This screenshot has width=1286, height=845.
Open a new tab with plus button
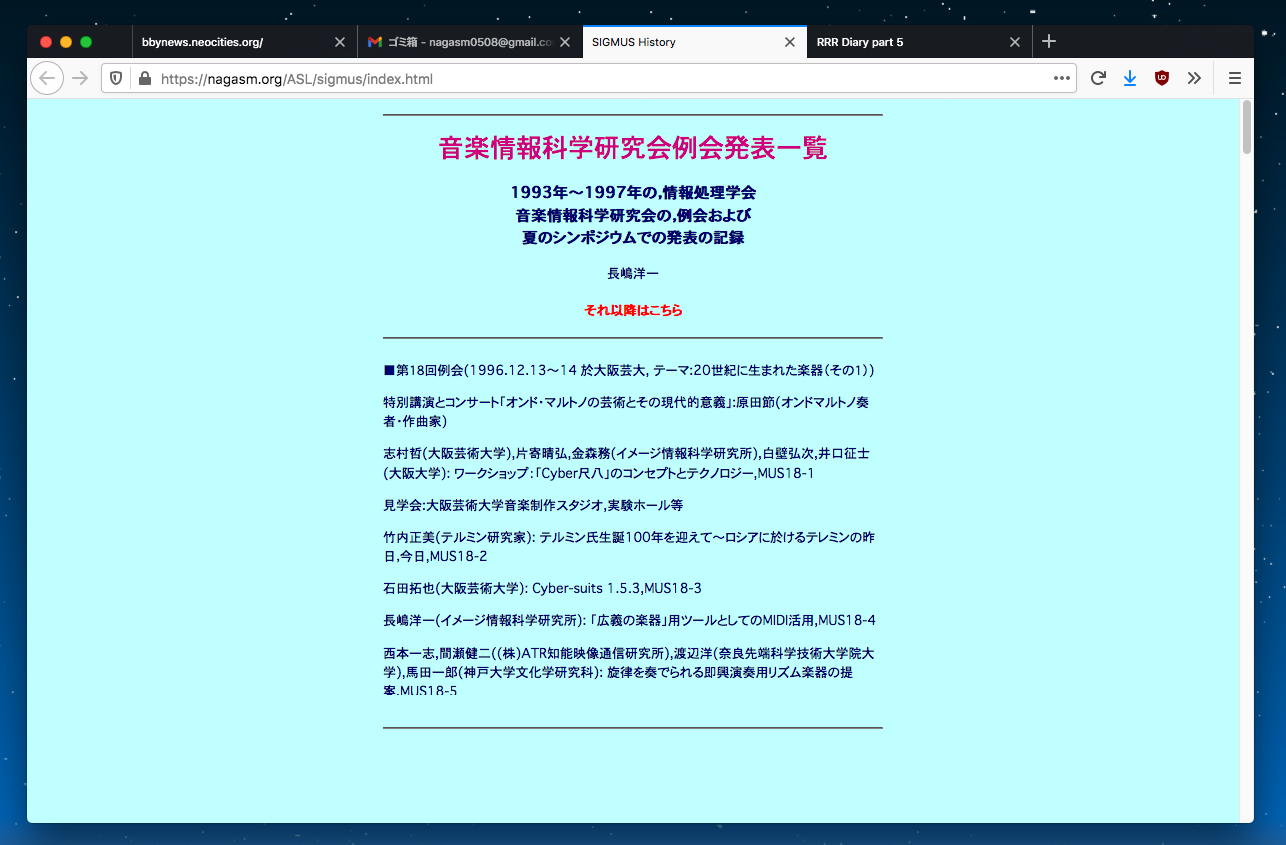pyautogui.click(x=1048, y=41)
